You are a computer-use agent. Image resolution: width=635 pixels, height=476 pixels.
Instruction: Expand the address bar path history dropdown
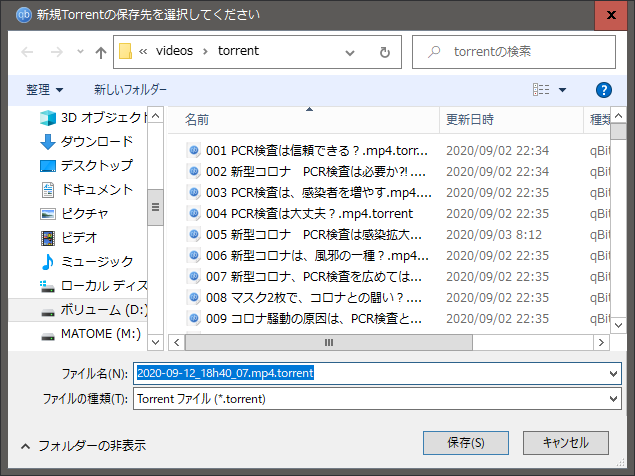coord(356,52)
